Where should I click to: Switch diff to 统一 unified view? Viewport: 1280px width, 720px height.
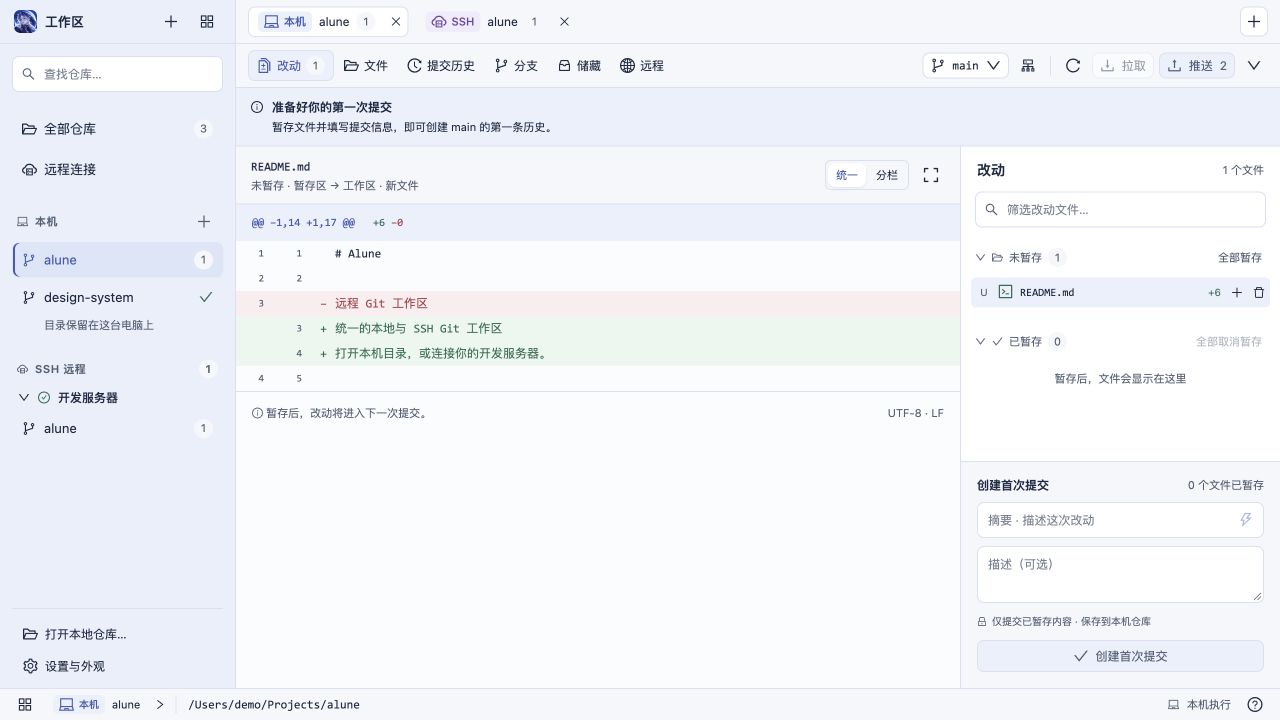pos(847,175)
